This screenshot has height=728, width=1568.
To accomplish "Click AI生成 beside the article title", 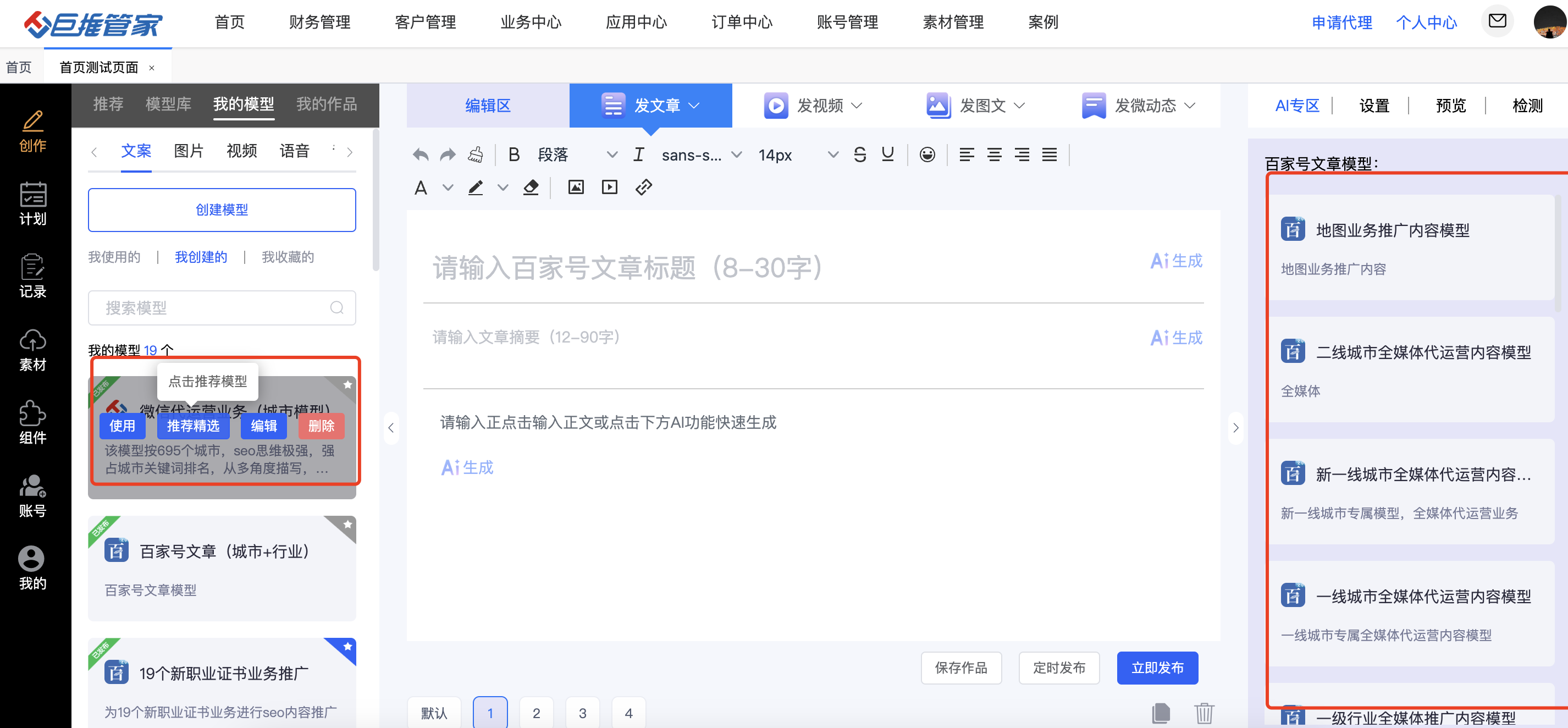I will coord(1176,261).
